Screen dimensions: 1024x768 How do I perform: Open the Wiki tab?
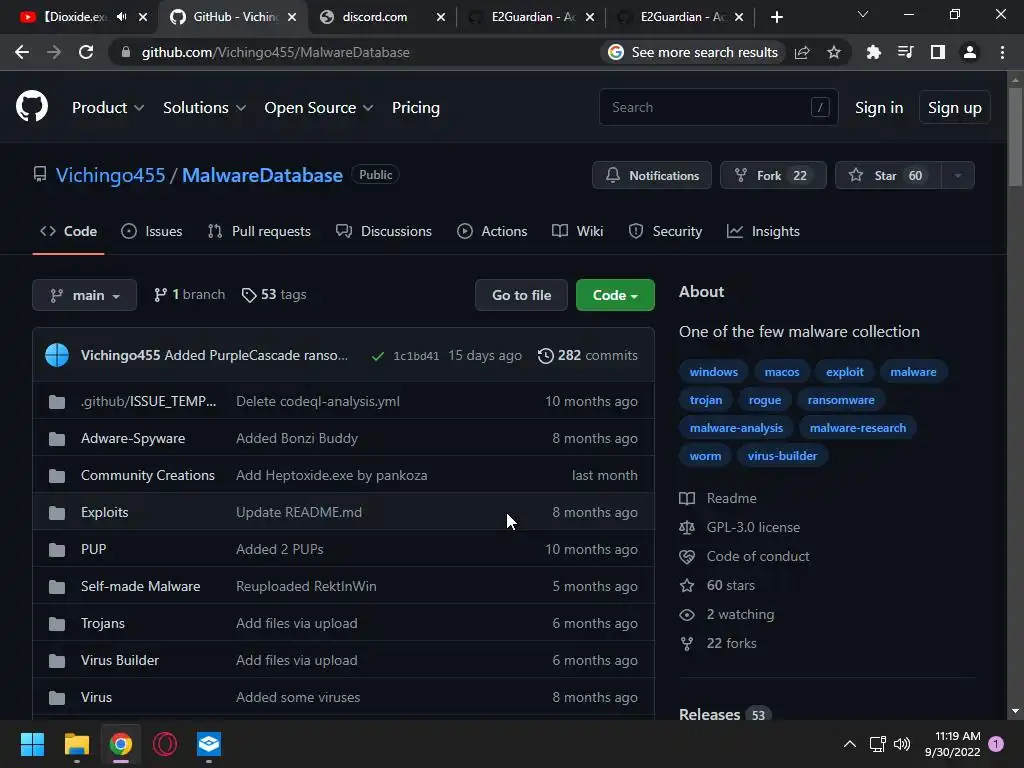577,231
